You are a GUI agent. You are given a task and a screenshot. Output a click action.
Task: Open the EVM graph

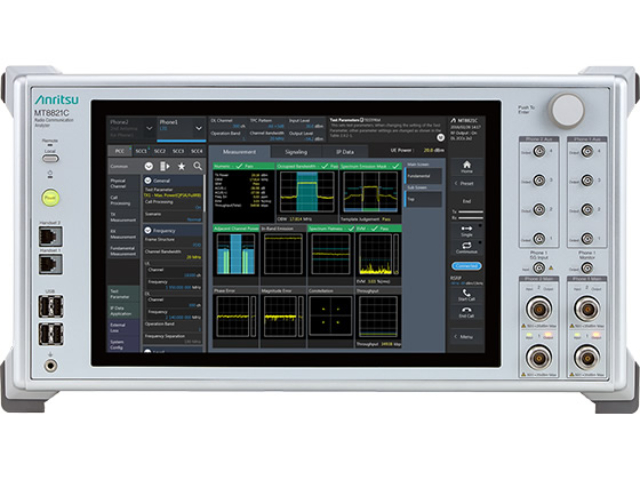point(378,255)
